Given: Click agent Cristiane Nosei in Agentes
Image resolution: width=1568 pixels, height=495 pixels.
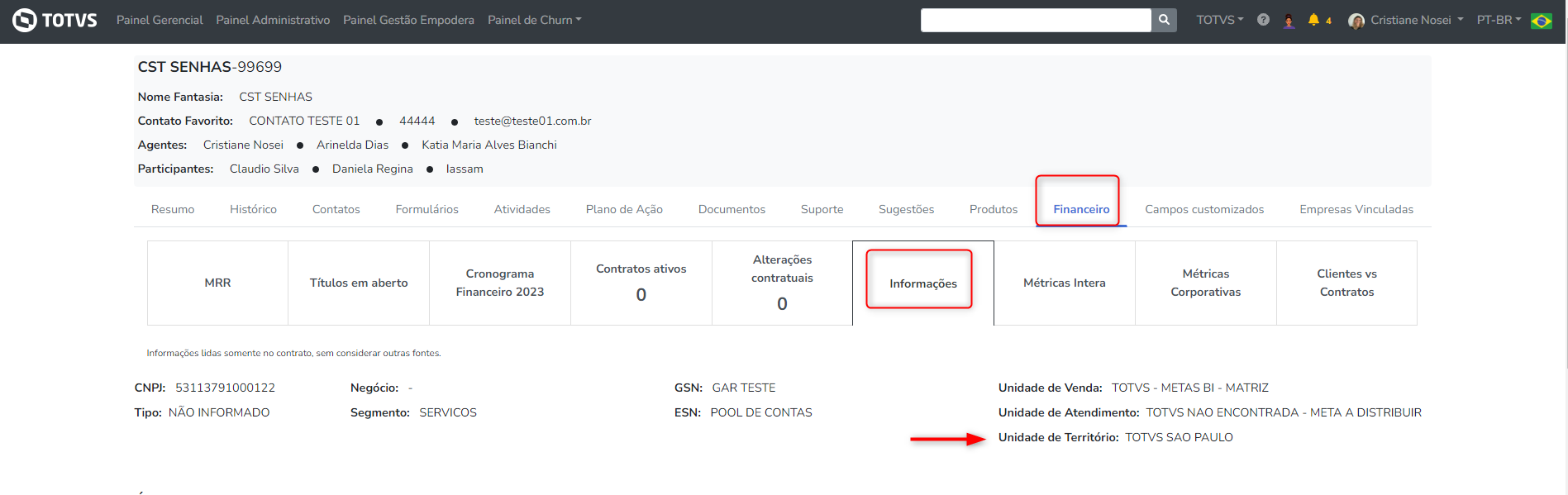Looking at the screenshot, I should (x=243, y=145).
